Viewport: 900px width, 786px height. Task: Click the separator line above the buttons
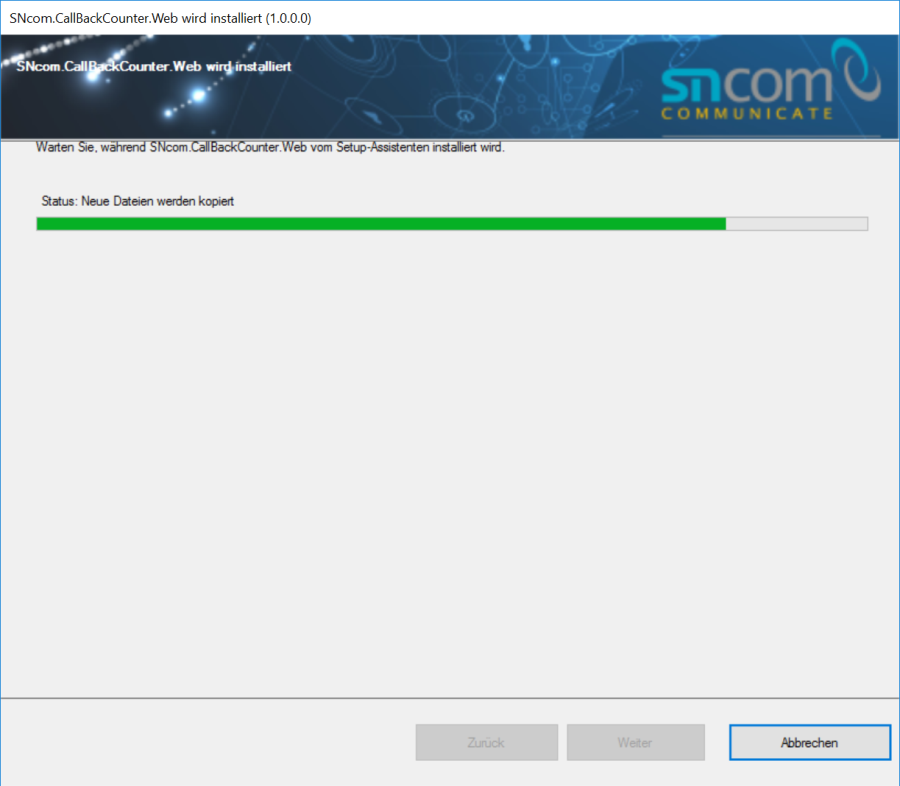tap(450, 698)
